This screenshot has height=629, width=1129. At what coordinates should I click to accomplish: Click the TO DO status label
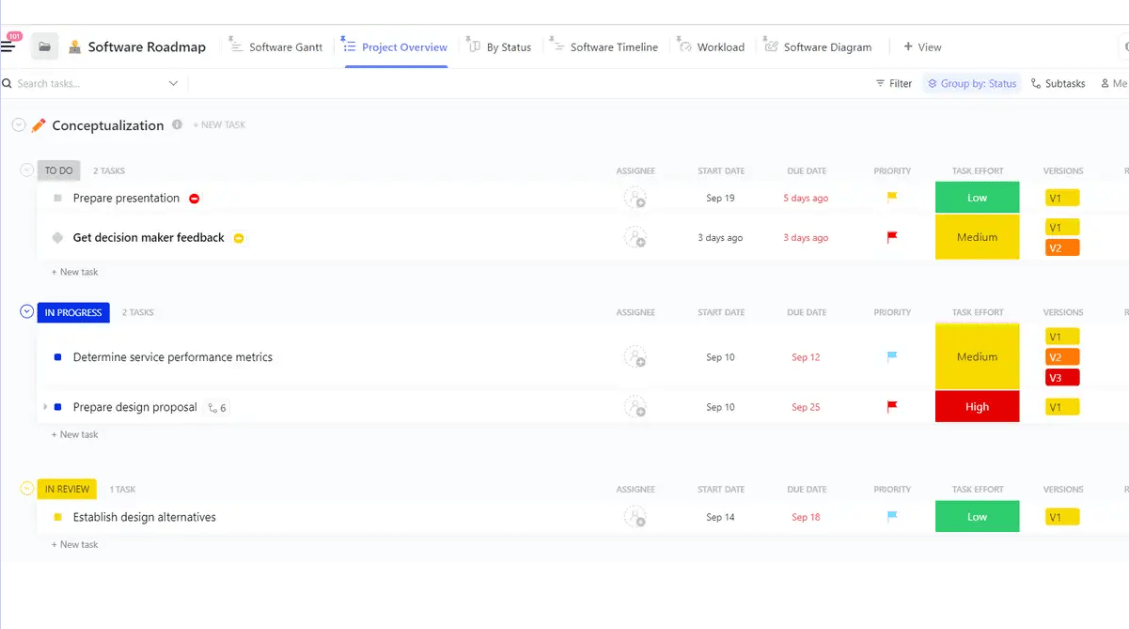[58, 171]
